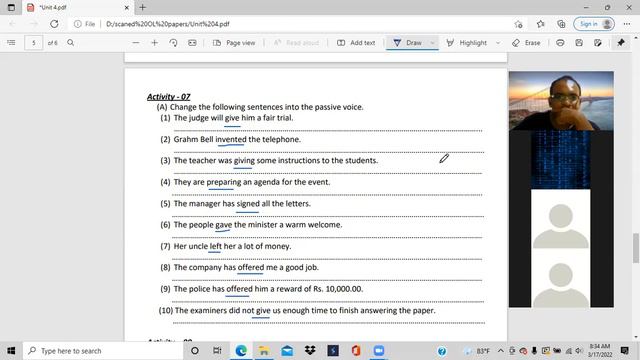Image resolution: width=640 pixels, height=360 pixels.
Task: Click the save-as PDF icon
Action: (598, 42)
